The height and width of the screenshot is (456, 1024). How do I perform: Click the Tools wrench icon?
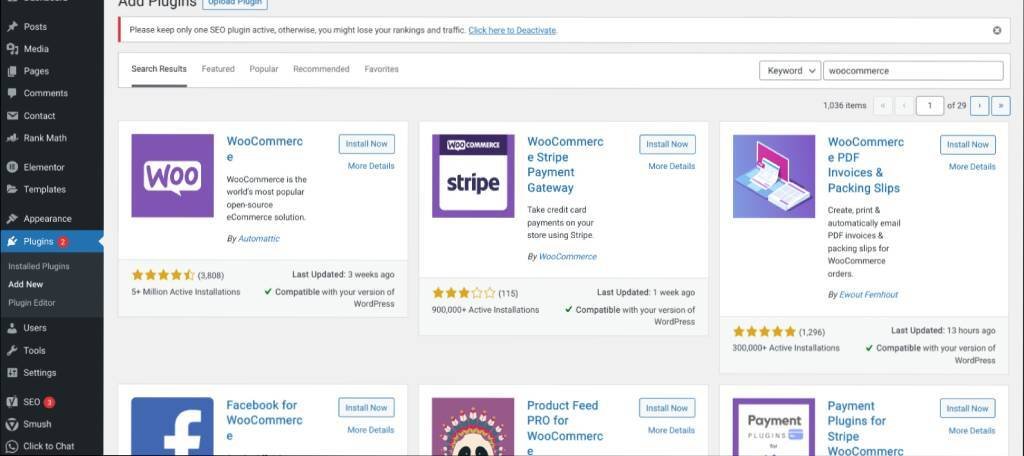tap(12, 351)
